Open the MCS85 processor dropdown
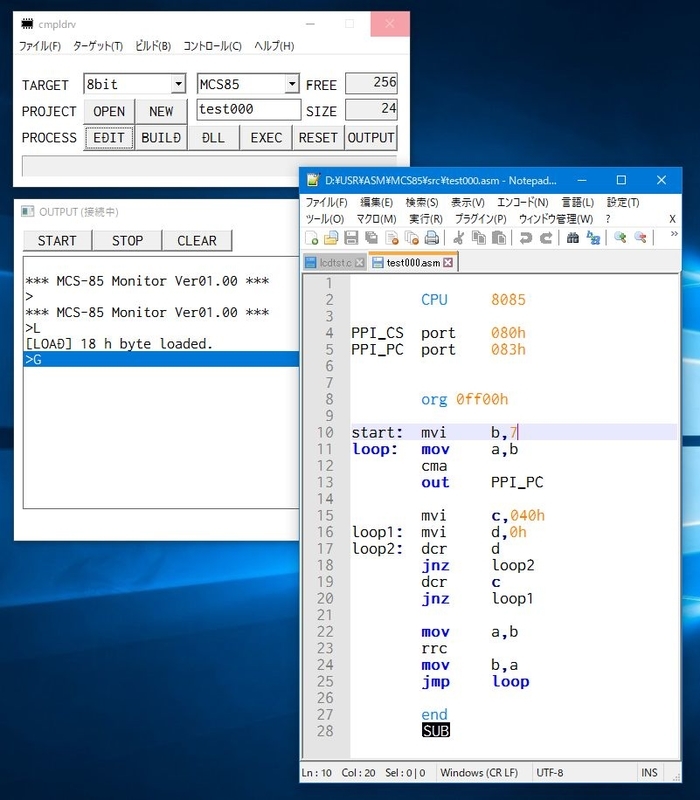Screen dimensions: 700x800 (292, 84)
